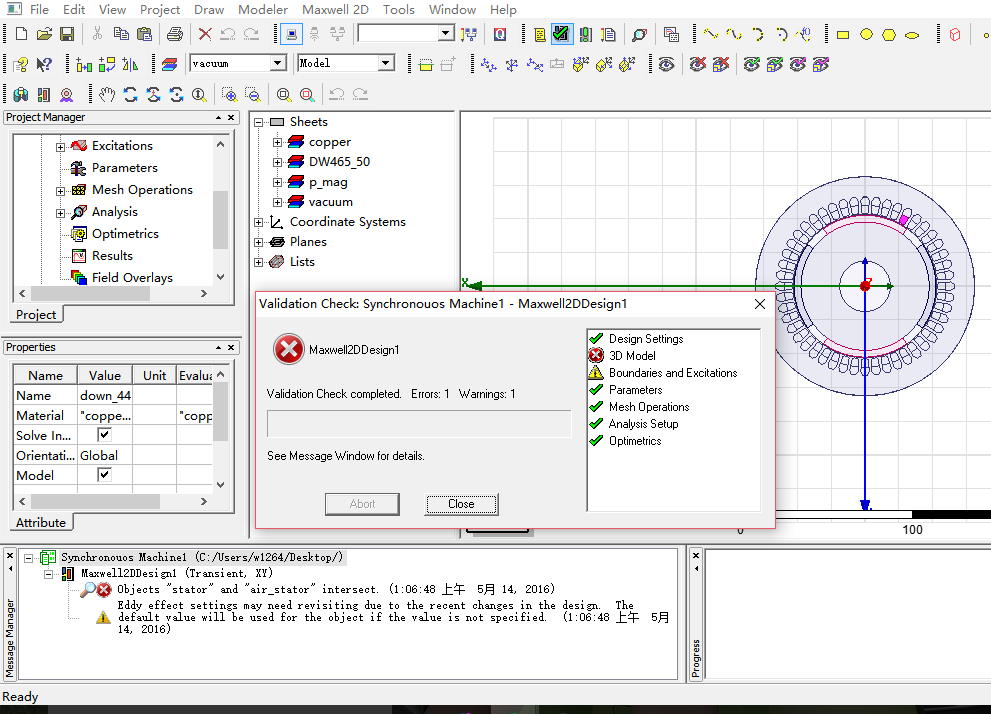Switch to the Project tab
Image resolution: width=991 pixels, height=714 pixels.
(36, 315)
